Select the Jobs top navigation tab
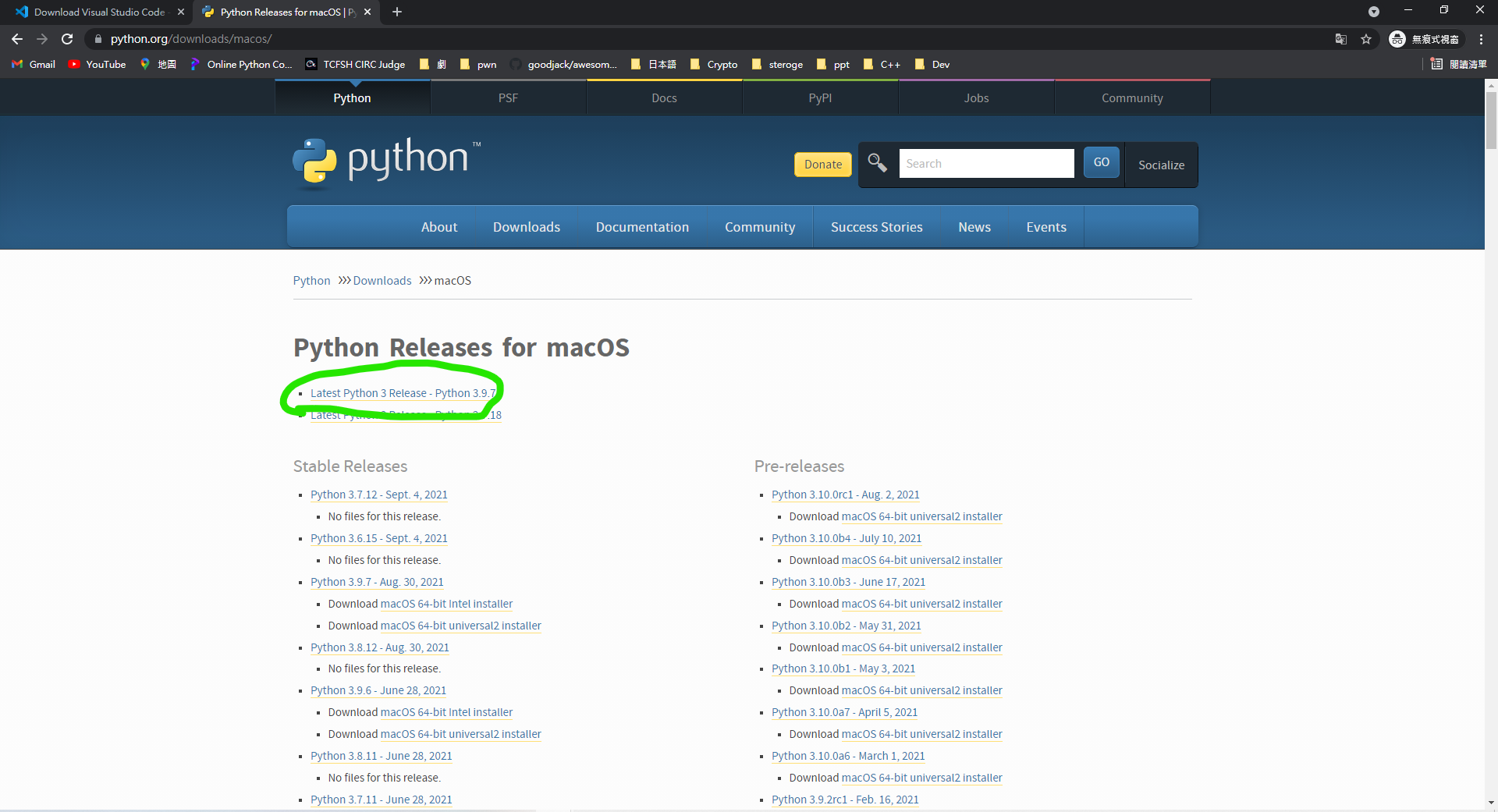This screenshot has width=1498, height=812. point(976,98)
